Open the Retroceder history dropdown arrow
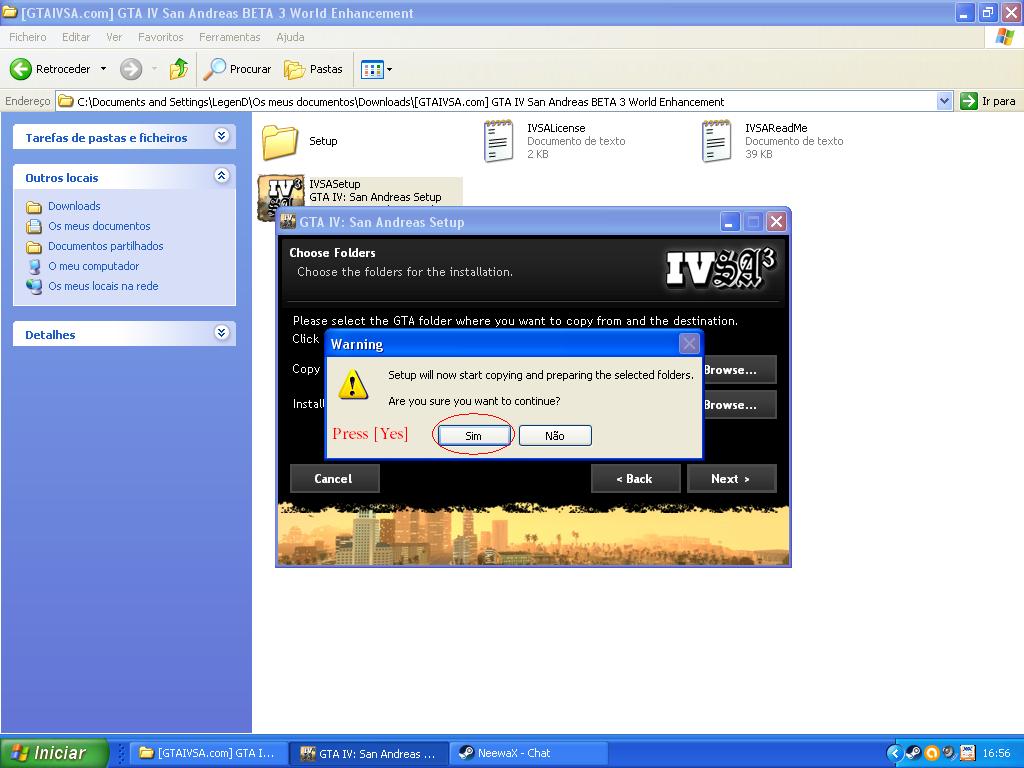 (103, 69)
